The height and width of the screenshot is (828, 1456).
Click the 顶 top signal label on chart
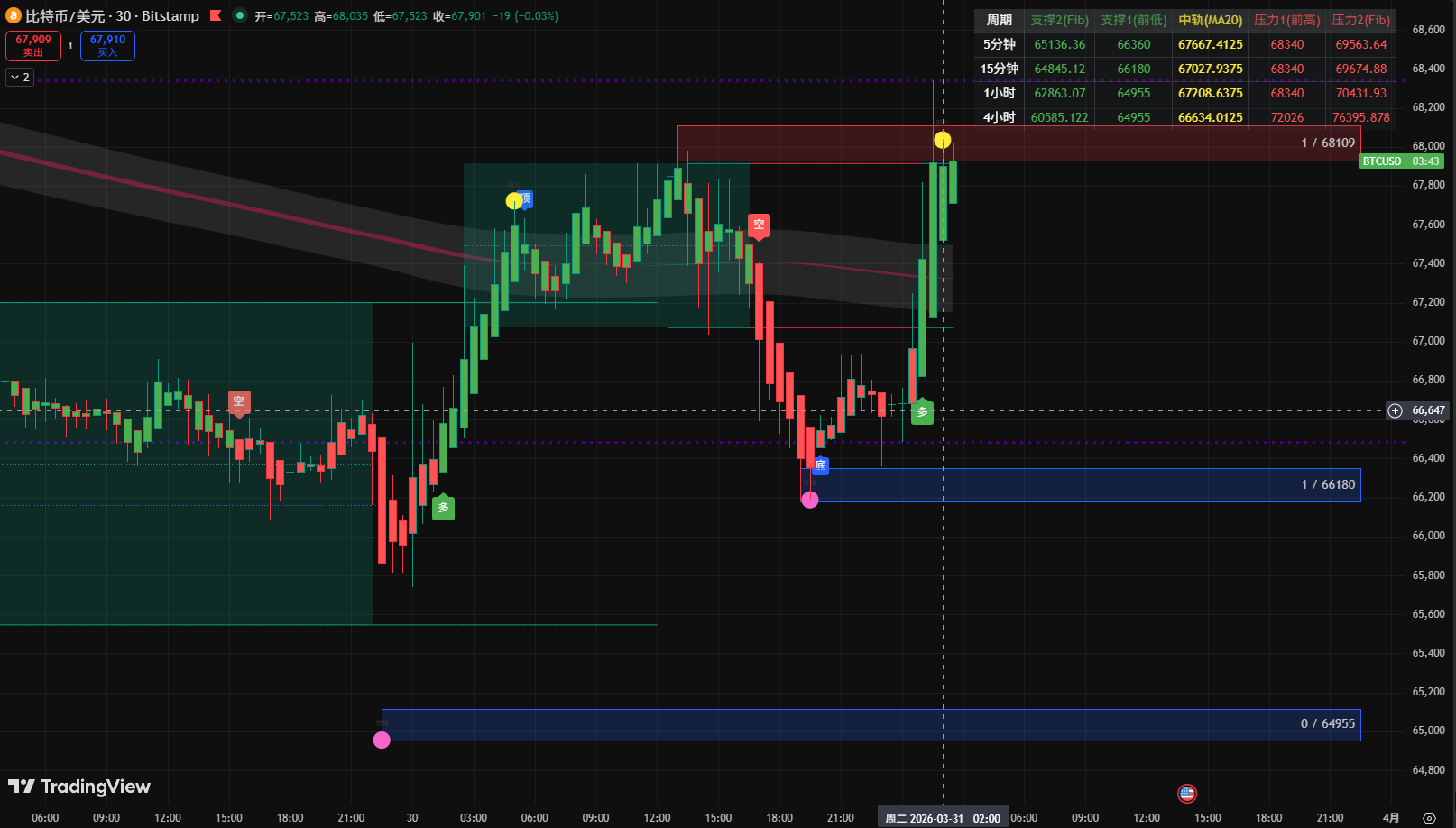point(525,198)
